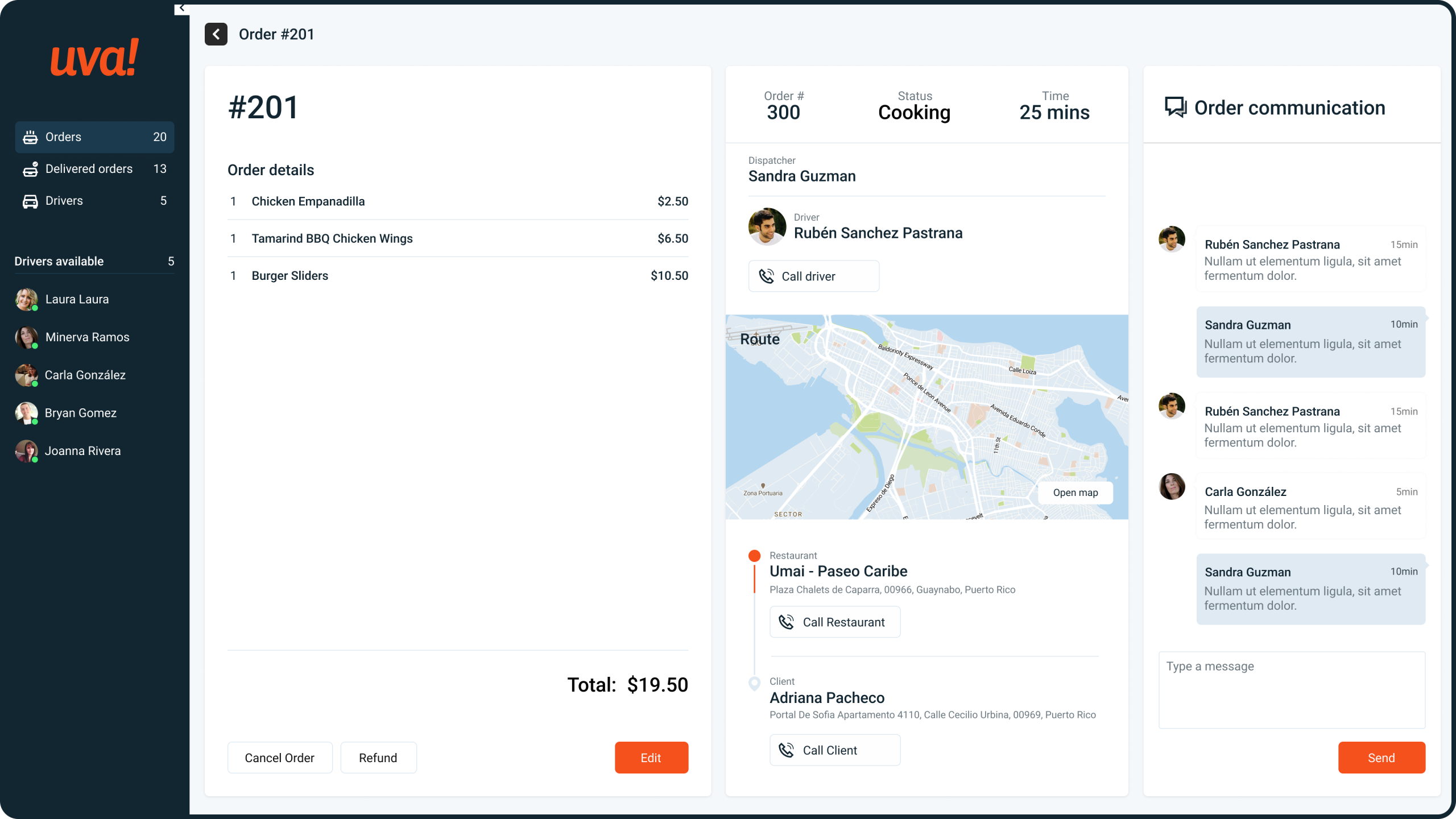Image resolution: width=1456 pixels, height=819 pixels.
Task: Call Client Adriana Pacheco
Action: (x=834, y=750)
